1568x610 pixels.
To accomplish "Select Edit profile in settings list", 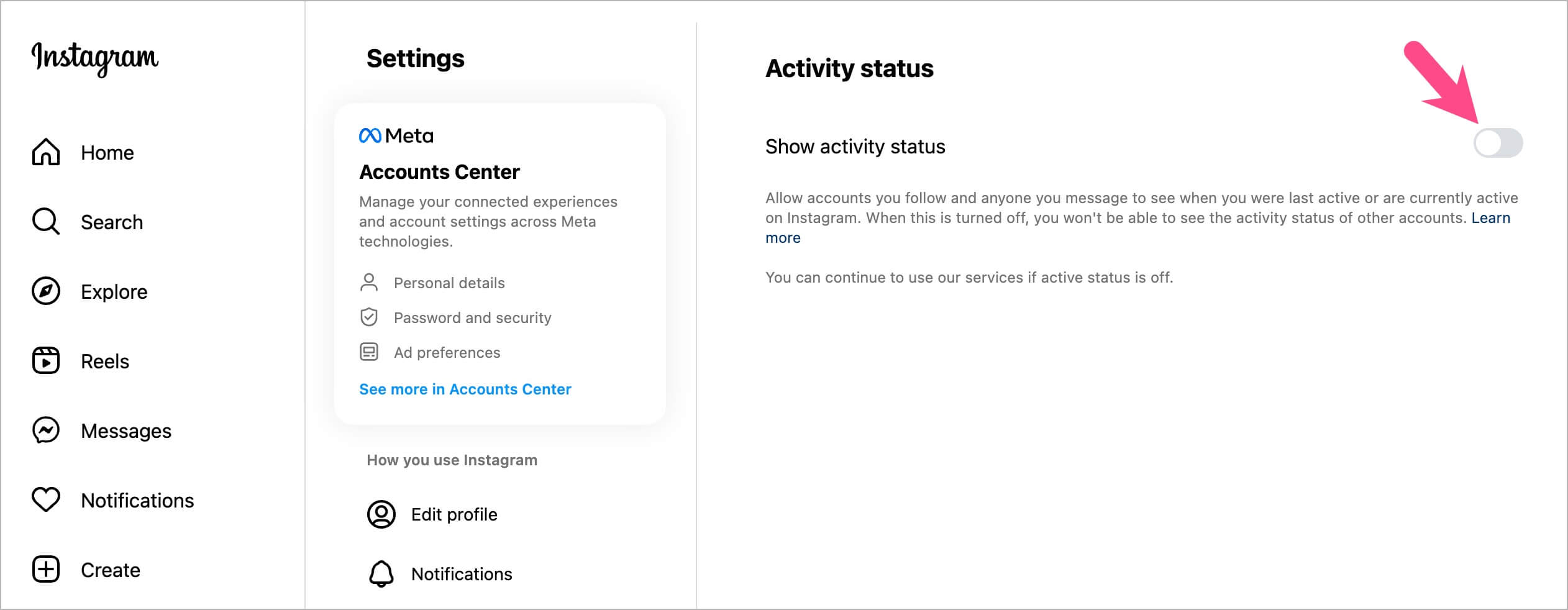I will point(454,514).
